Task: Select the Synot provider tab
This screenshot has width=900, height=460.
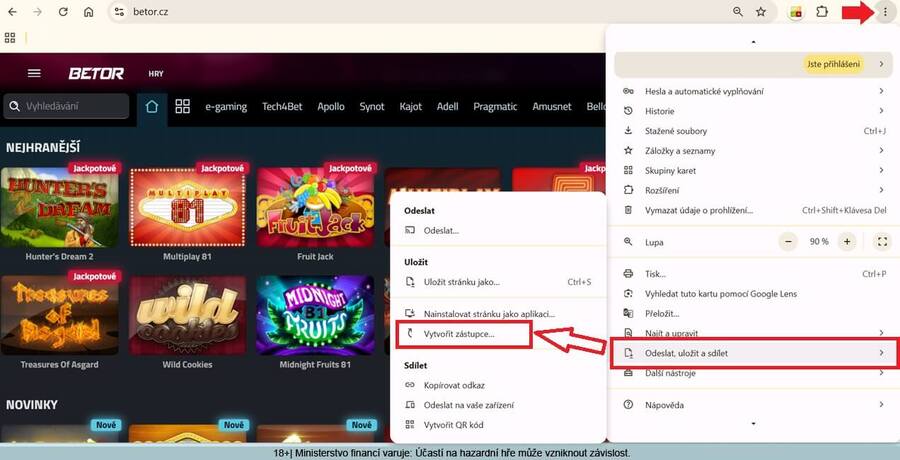Action: click(372, 107)
